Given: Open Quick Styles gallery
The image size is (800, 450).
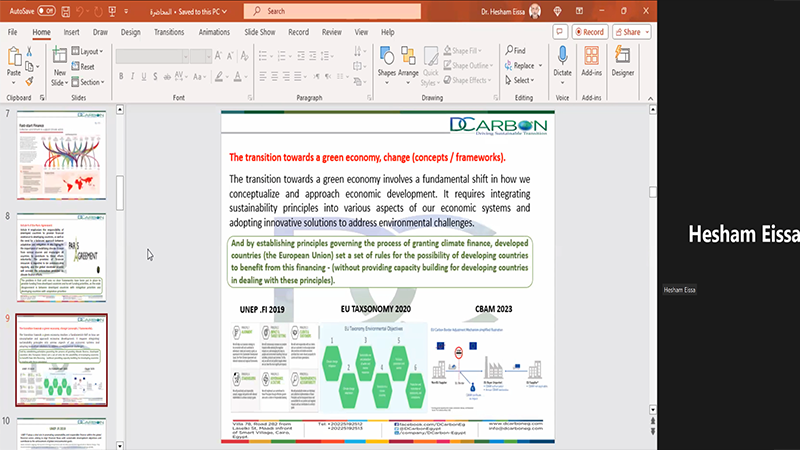Looking at the screenshot, I should point(431,67).
